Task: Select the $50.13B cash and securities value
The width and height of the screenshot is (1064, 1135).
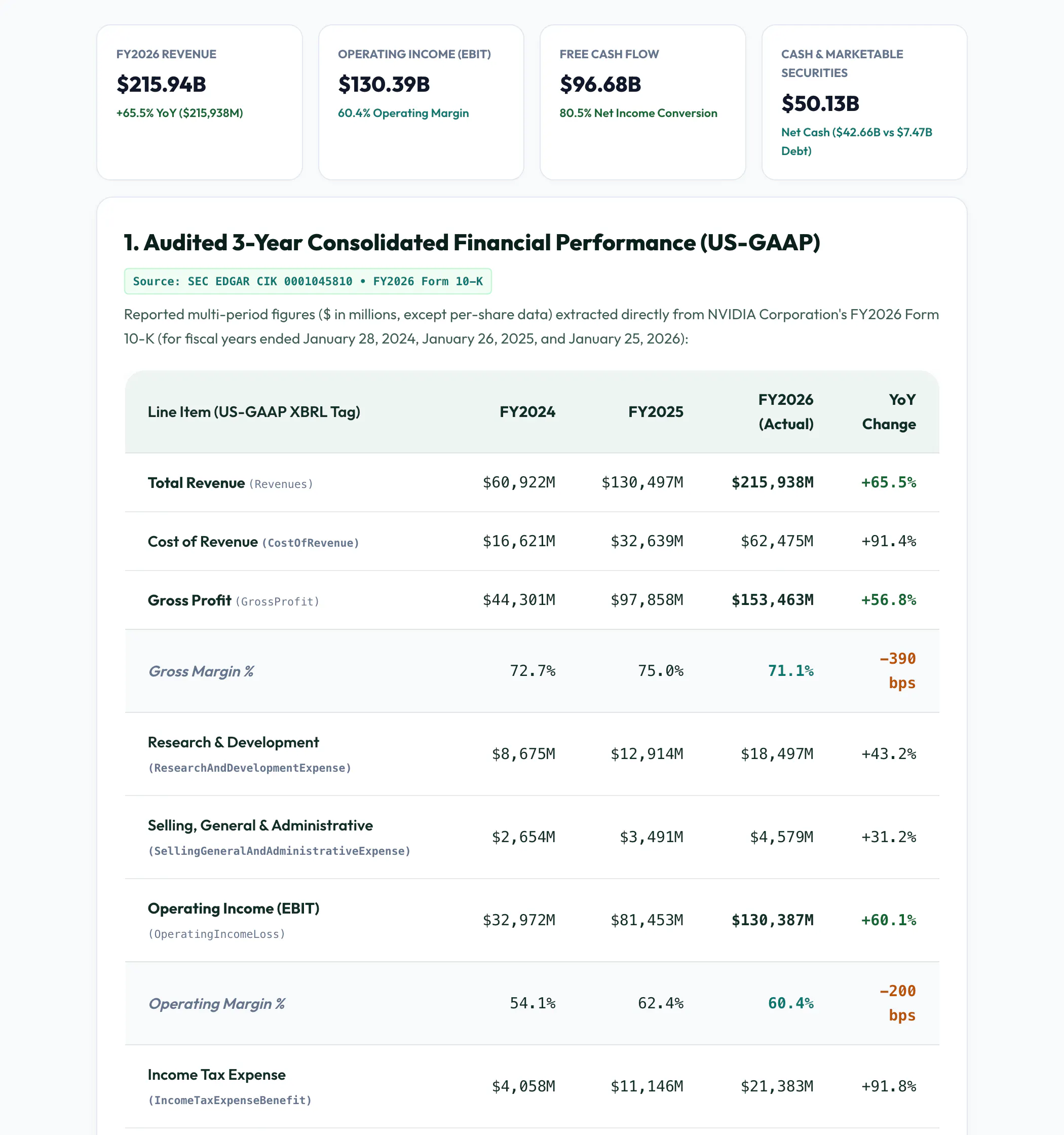Action: click(820, 103)
